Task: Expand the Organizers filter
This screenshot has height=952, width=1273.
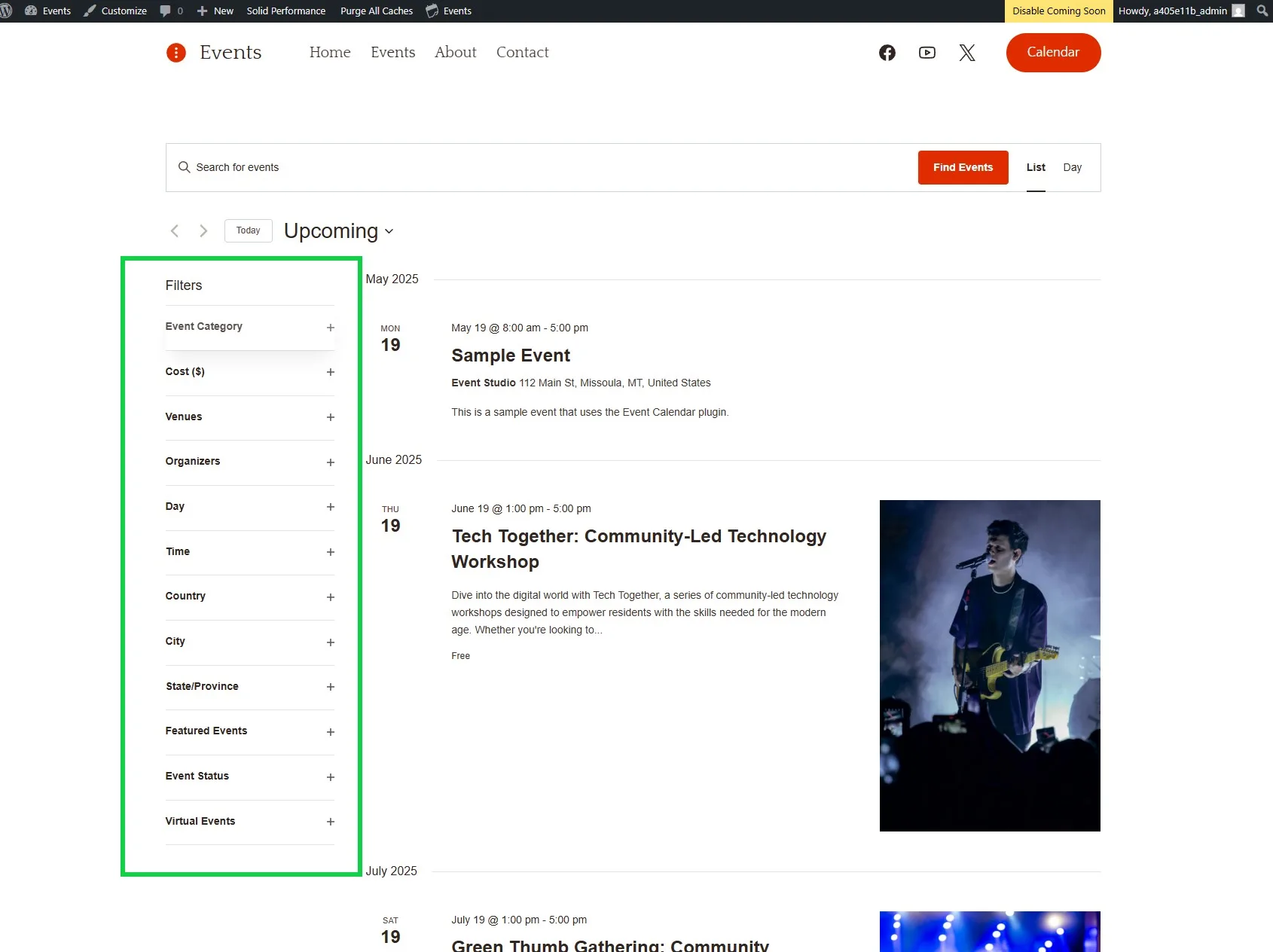Action: click(331, 462)
